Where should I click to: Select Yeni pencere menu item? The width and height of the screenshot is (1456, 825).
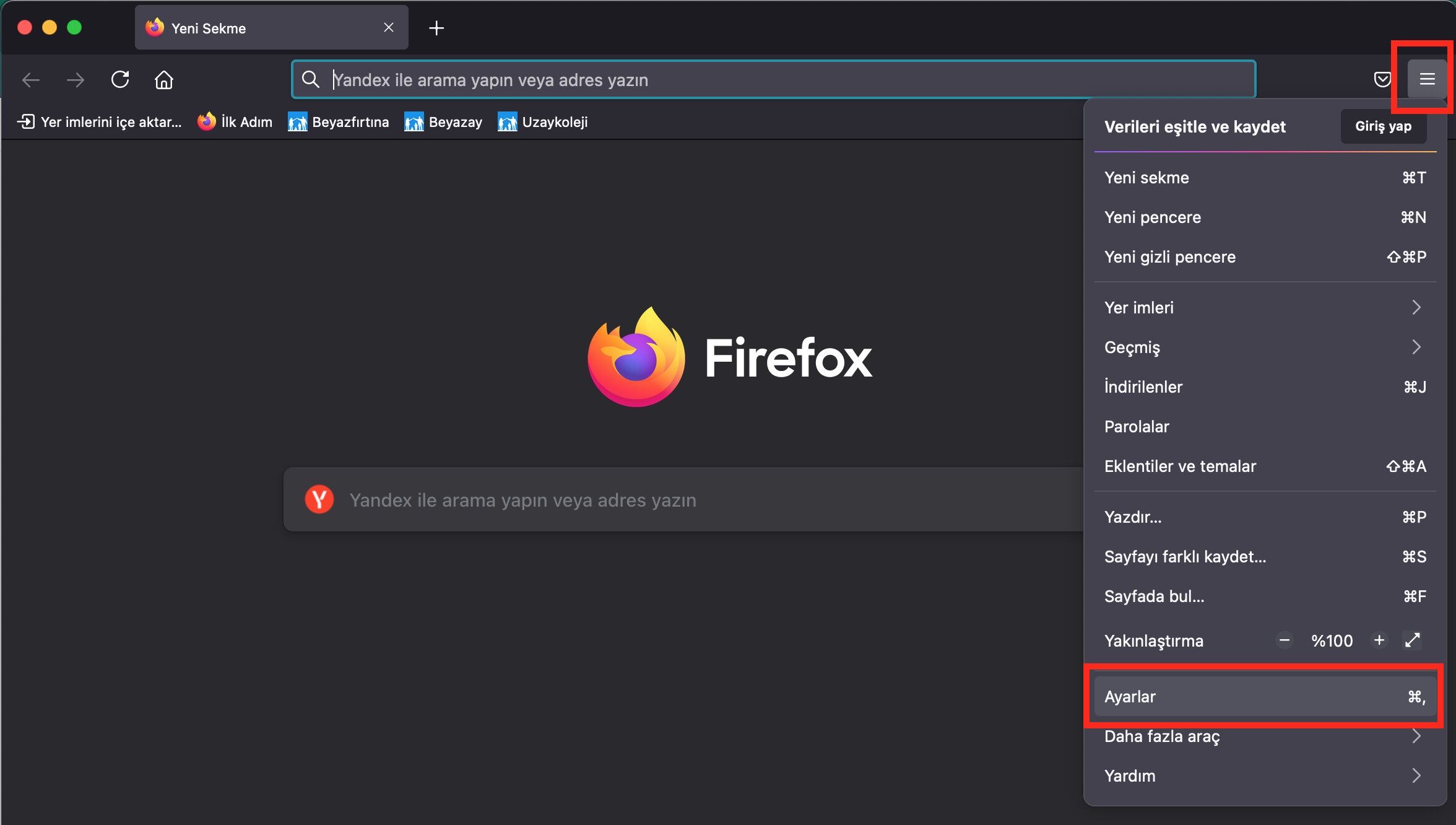pyautogui.click(x=1265, y=217)
